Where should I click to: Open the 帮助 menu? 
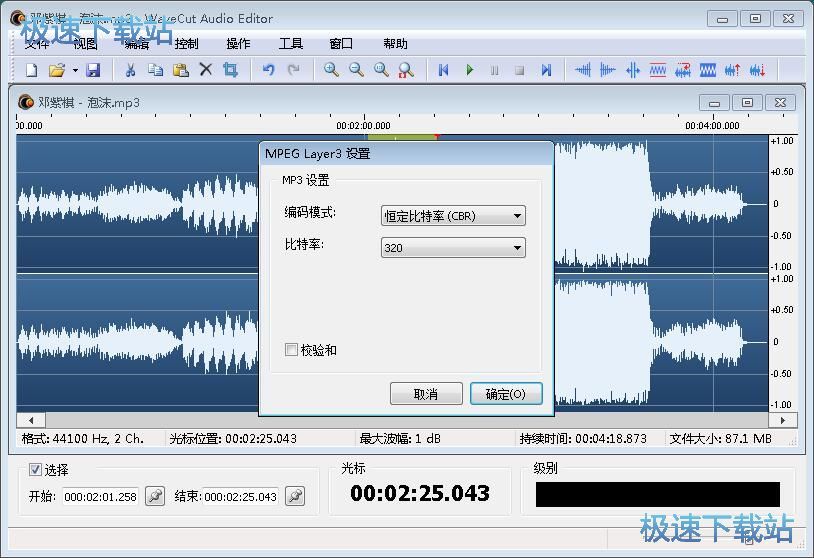395,44
